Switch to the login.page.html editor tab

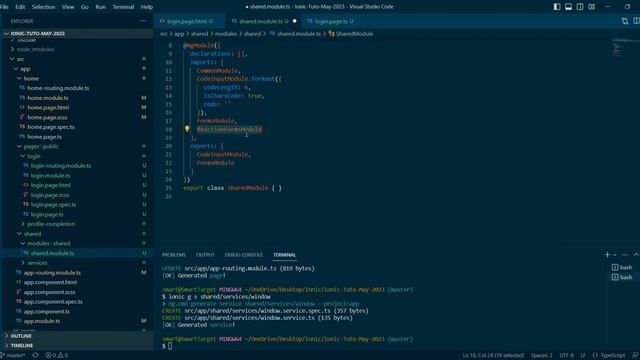189,21
